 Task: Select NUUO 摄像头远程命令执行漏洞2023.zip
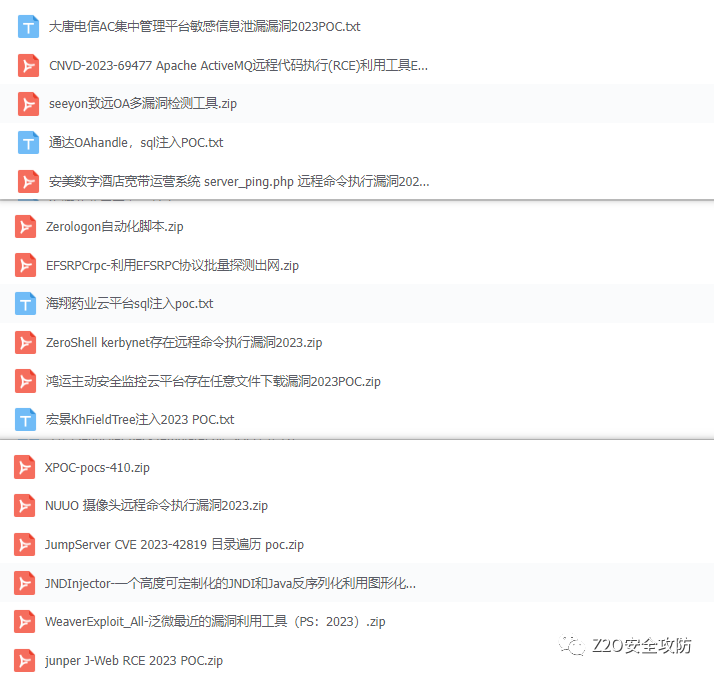click(x=156, y=506)
